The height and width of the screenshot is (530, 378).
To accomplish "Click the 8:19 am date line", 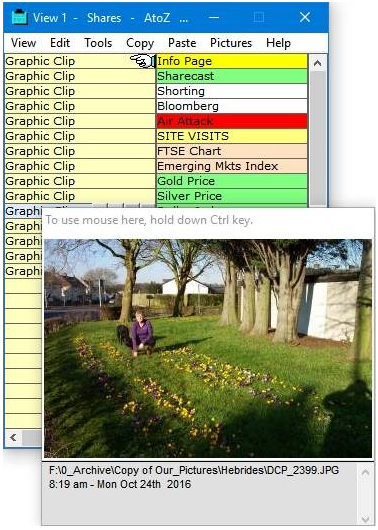I will pyautogui.click(x=120, y=484).
